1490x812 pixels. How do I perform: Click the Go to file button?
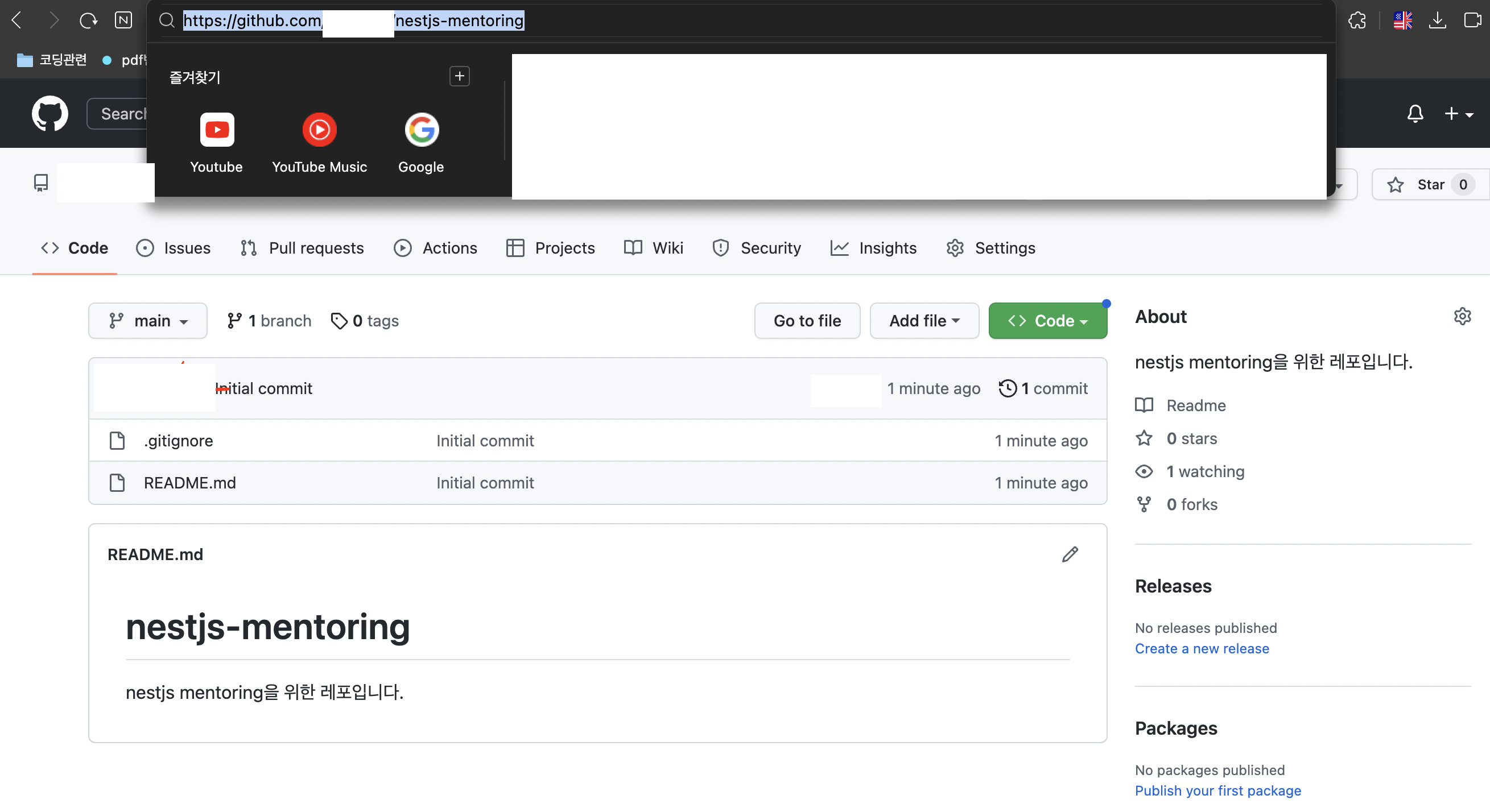click(x=807, y=321)
